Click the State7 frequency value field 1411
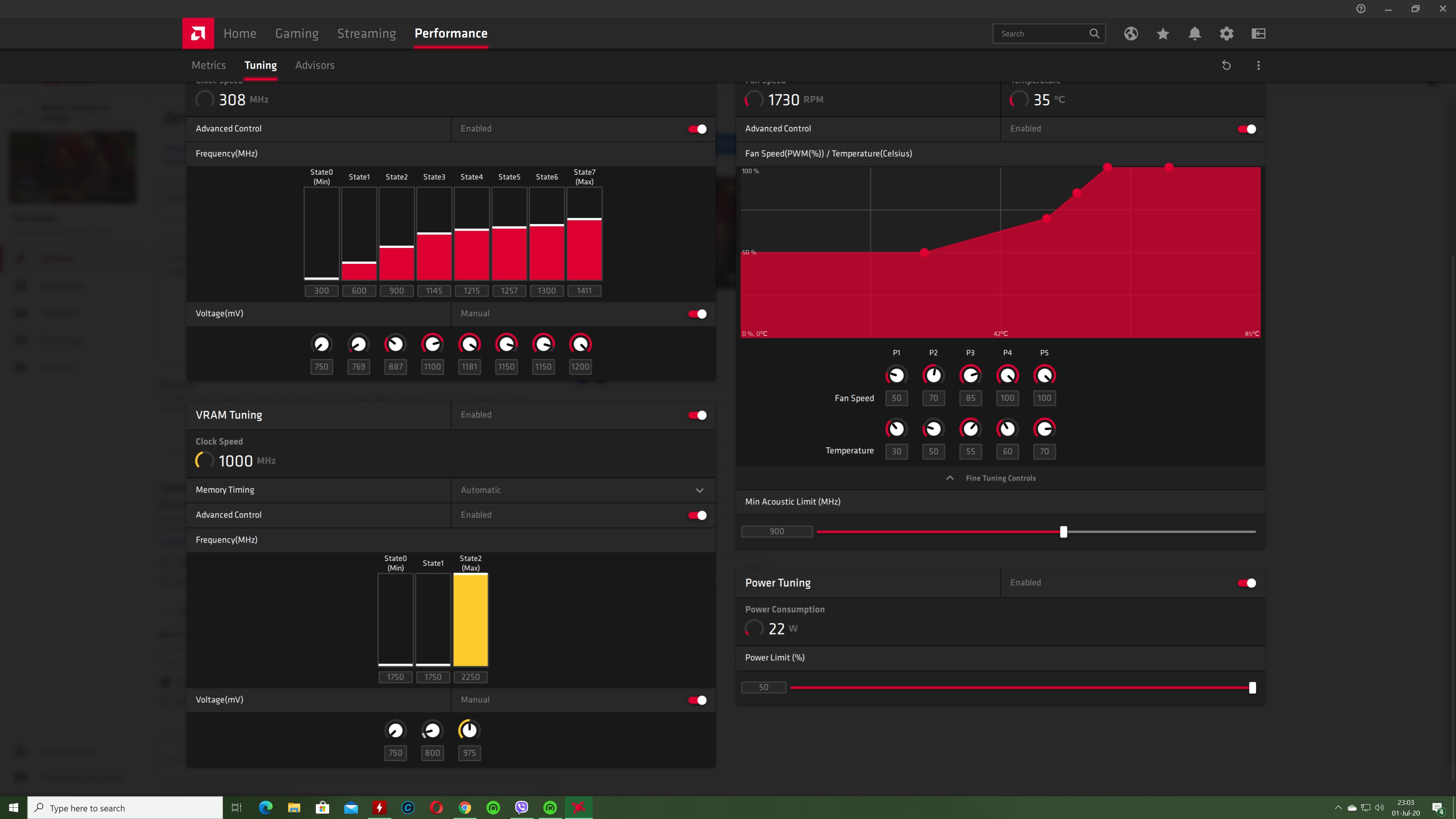 [584, 291]
